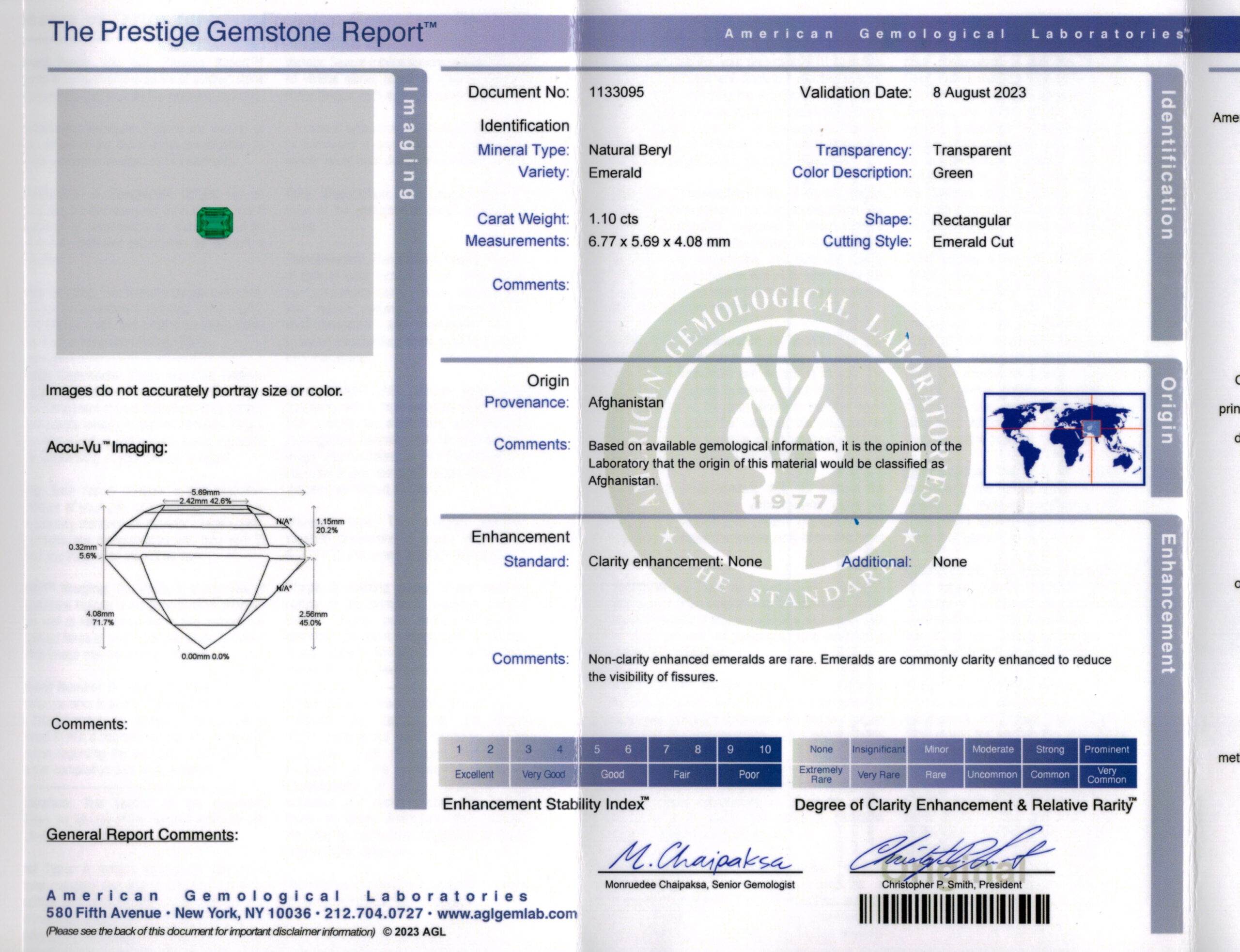Click measurements 6.77 x 5.69 x 4.08 mm
Image resolution: width=1240 pixels, height=952 pixels.
coord(659,242)
